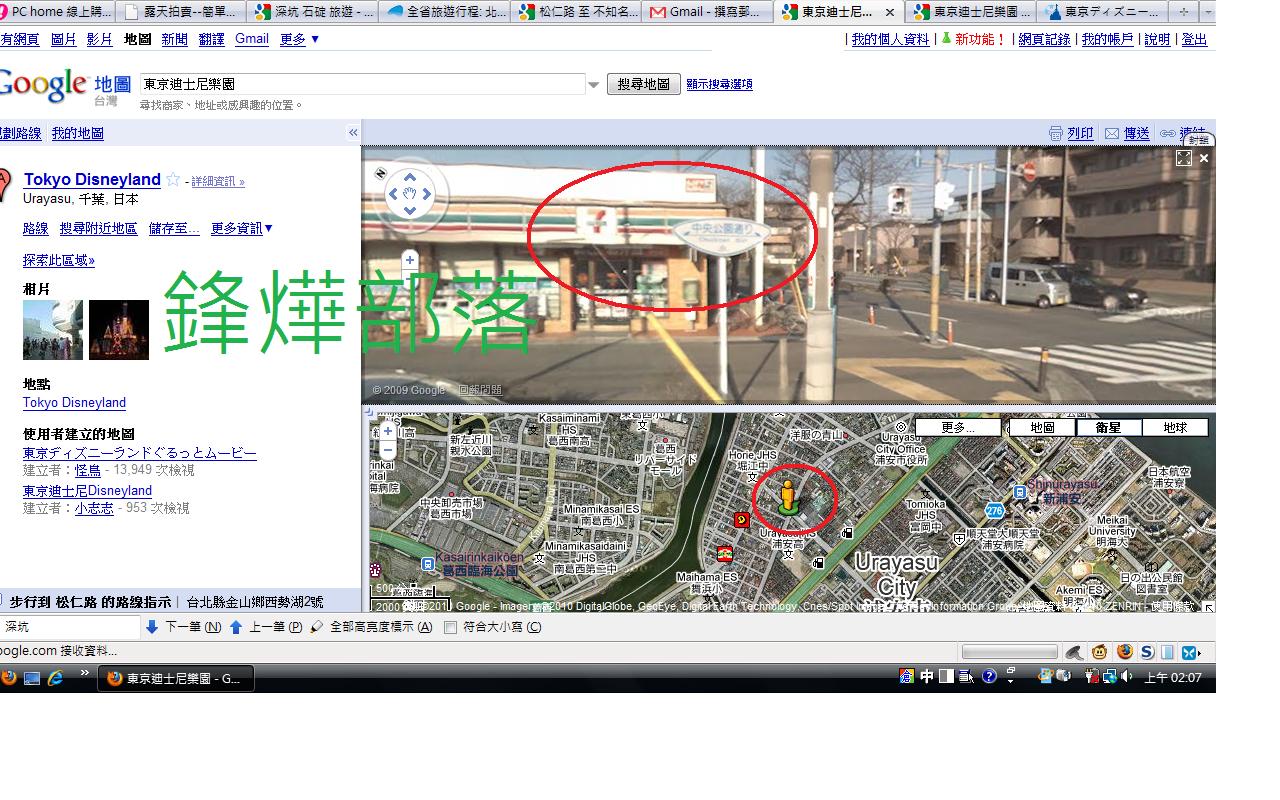Click the map zoom-in plus button
Screen dimensions: 1280x800
tap(388, 431)
